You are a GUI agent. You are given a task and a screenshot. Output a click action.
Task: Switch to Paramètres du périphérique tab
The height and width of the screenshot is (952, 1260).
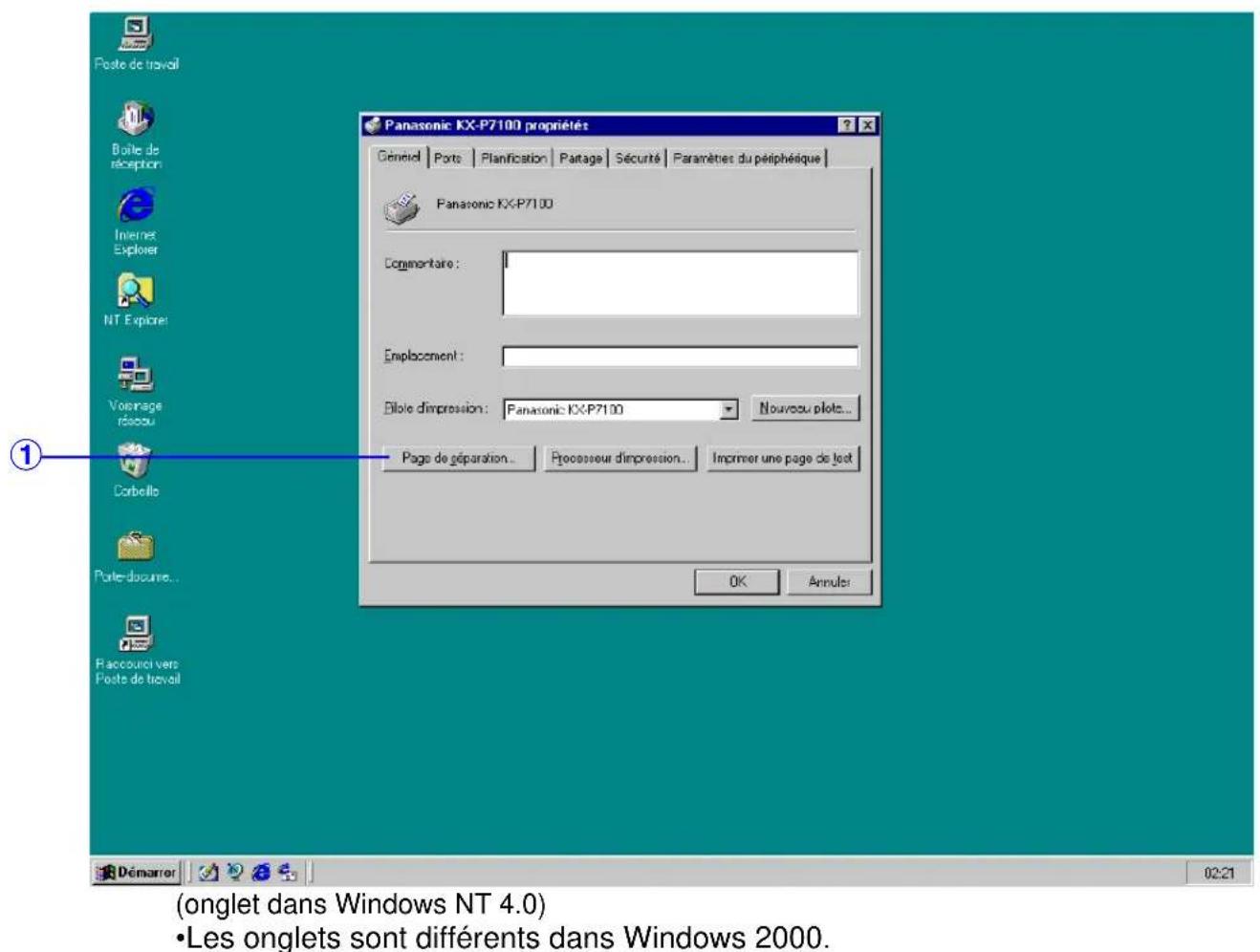point(747,159)
